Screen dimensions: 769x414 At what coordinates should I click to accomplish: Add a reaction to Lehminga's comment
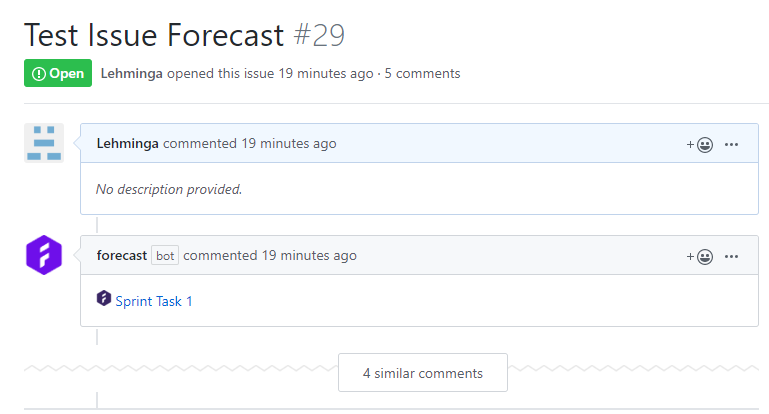pyautogui.click(x=699, y=145)
